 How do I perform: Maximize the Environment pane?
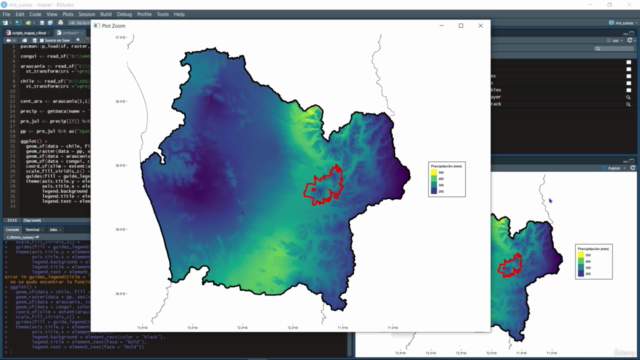632,33
